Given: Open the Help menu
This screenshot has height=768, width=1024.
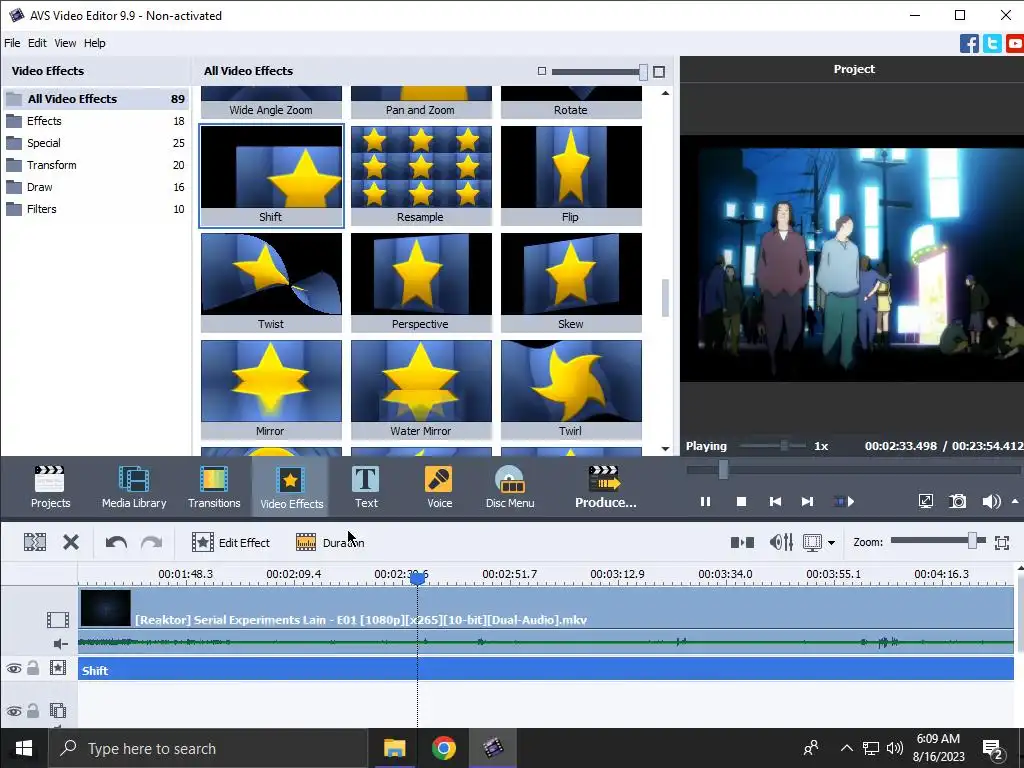Looking at the screenshot, I should (x=95, y=43).
